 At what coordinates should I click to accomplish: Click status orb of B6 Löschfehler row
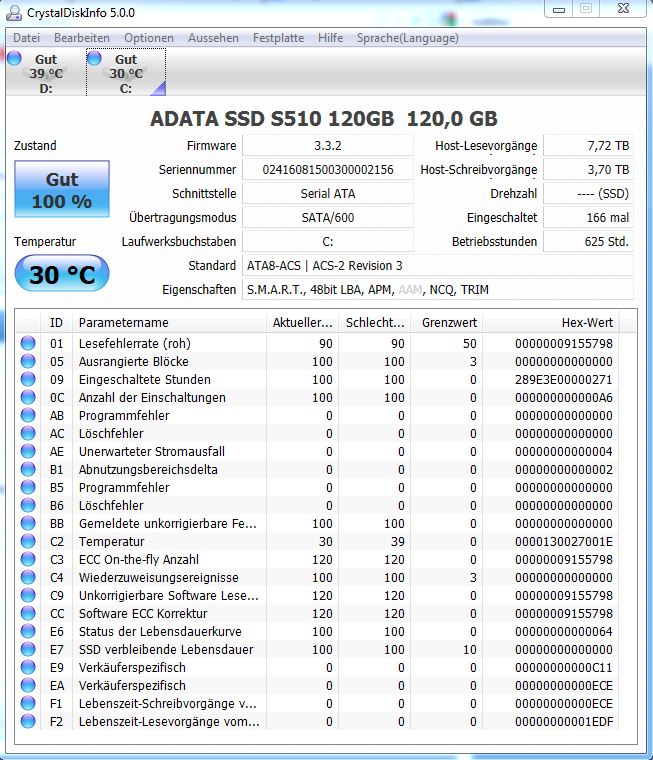[28, 505]
